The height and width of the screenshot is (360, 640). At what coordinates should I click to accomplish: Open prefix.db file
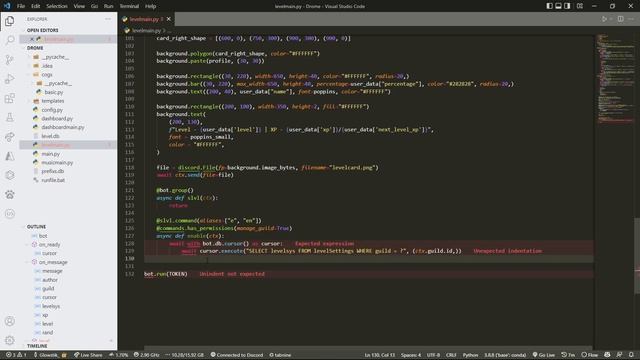coord(53,171)
